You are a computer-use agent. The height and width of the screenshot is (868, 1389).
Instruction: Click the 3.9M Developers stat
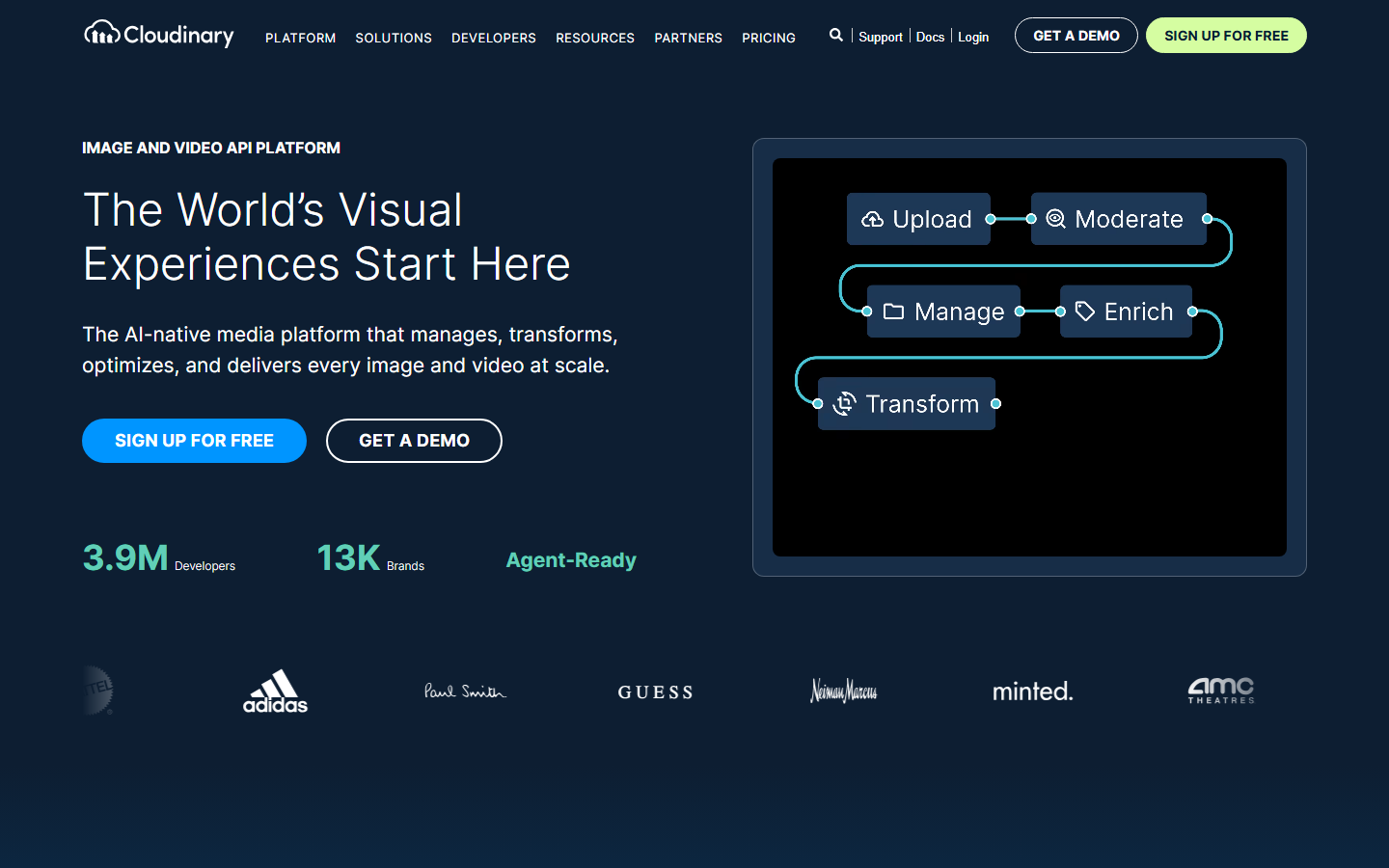(159, 558)
